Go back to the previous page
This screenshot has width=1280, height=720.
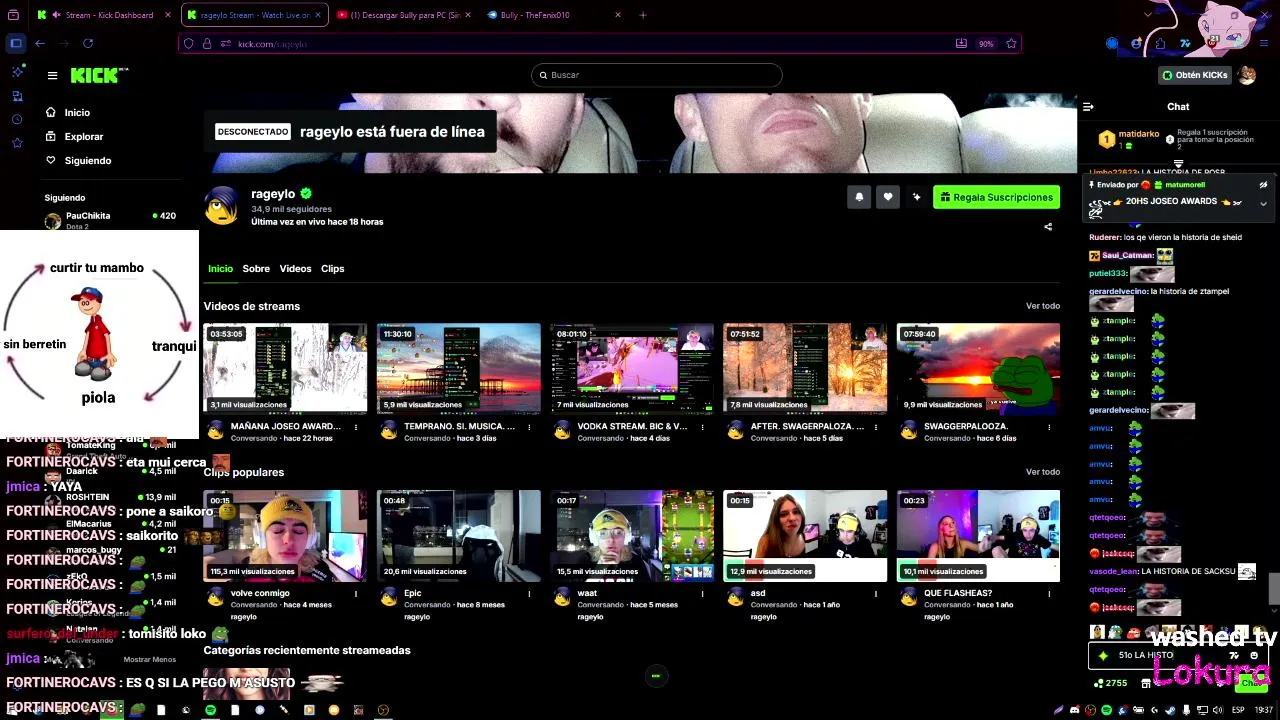(x=40, y=43)
